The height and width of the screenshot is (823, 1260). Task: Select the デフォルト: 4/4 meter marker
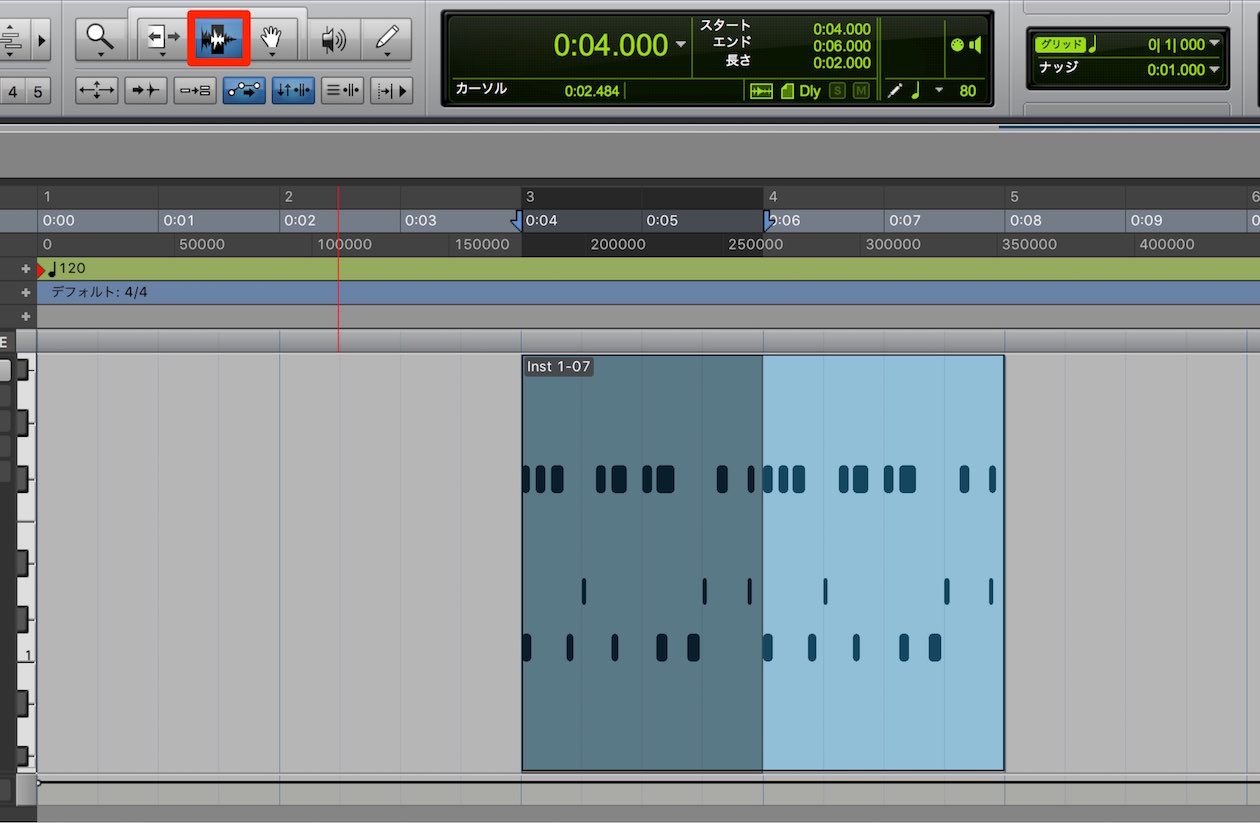click(x=99, y=293)
